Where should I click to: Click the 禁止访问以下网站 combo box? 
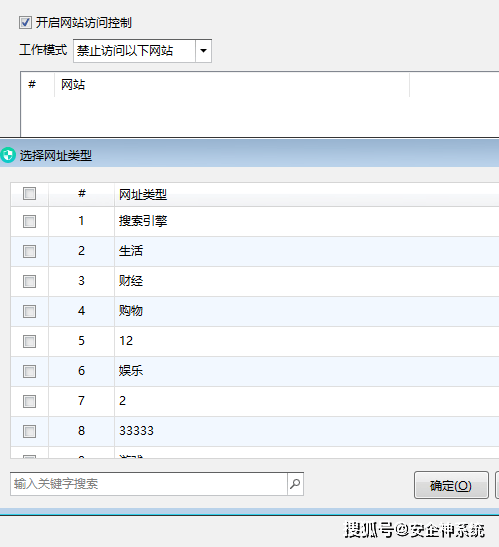tap(142, 51)
